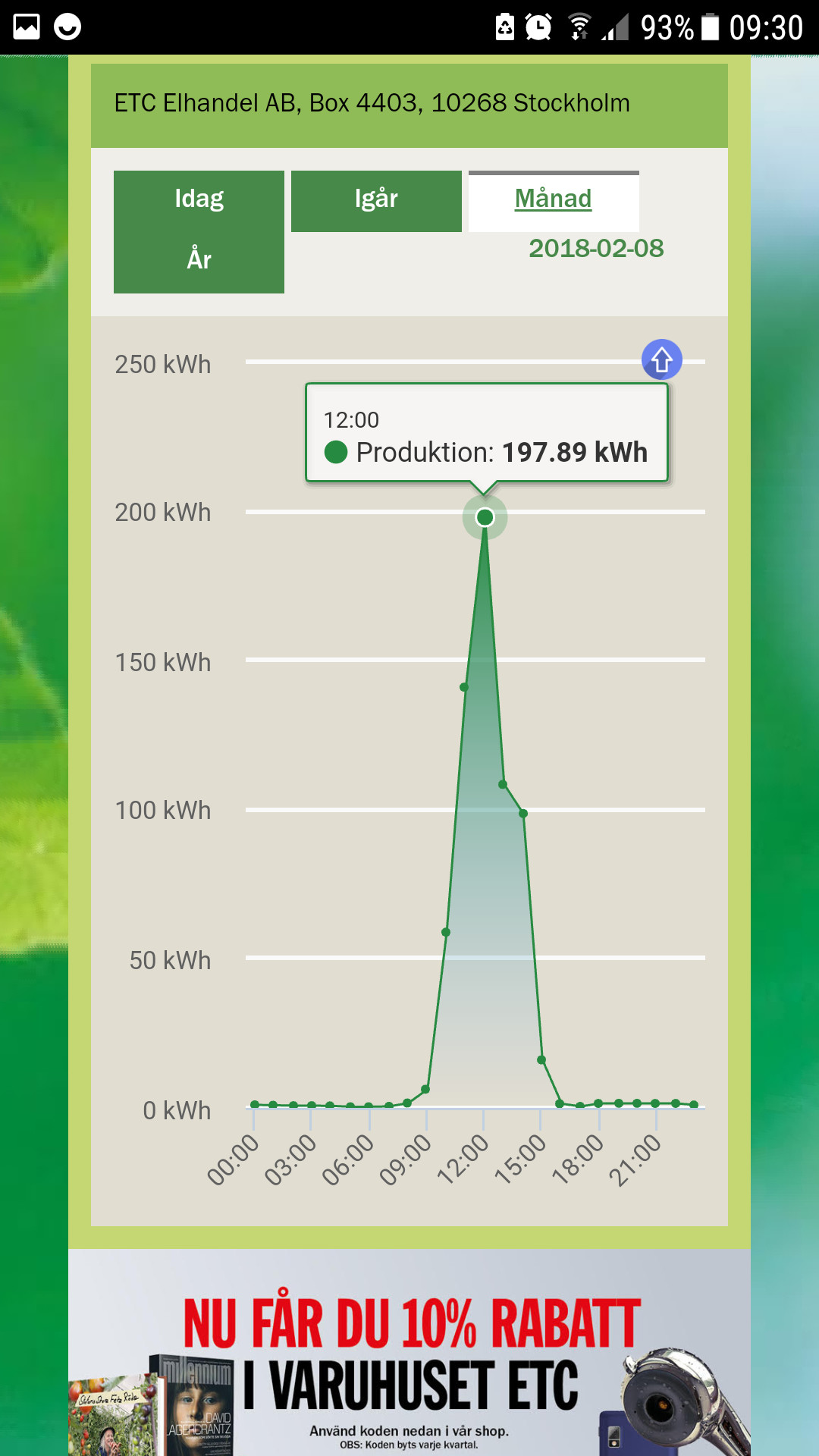This screenshot has width=819, height=1456.
Task: Tap the smiley face notification icon
Action: 67,27
